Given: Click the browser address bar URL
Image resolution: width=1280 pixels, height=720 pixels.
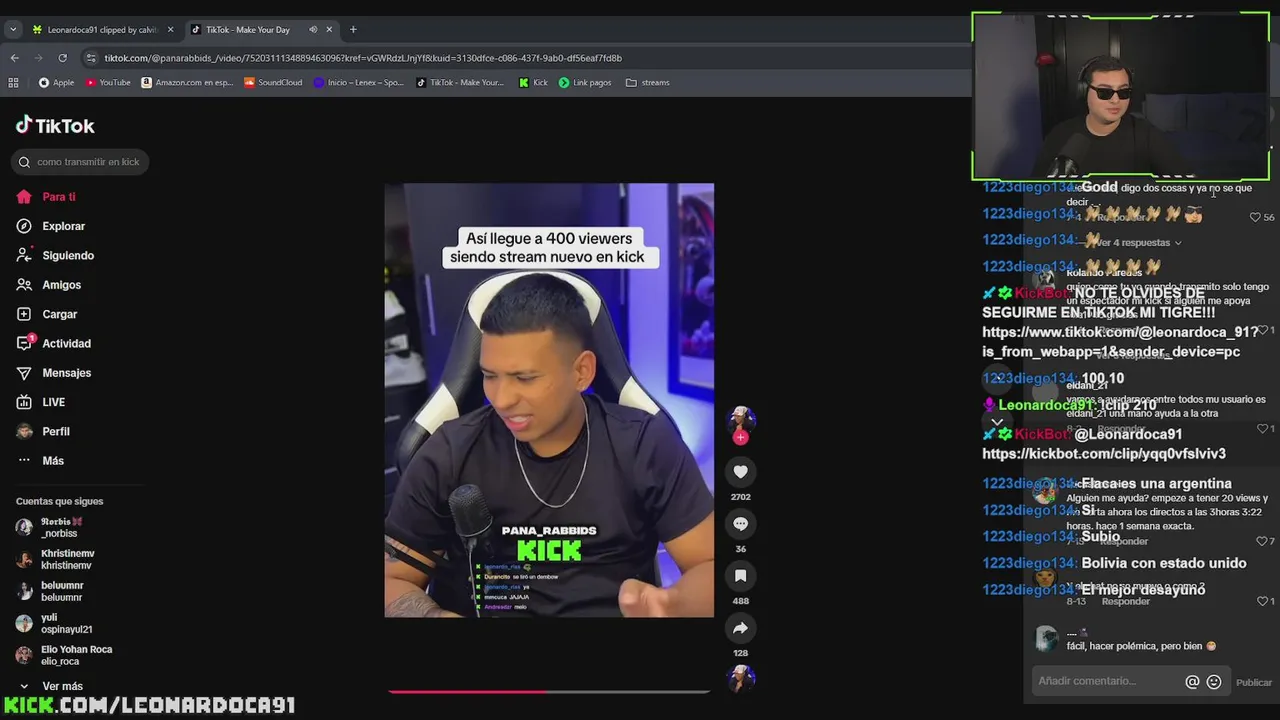Looking at the screenshot, I should tap(363, 58).
